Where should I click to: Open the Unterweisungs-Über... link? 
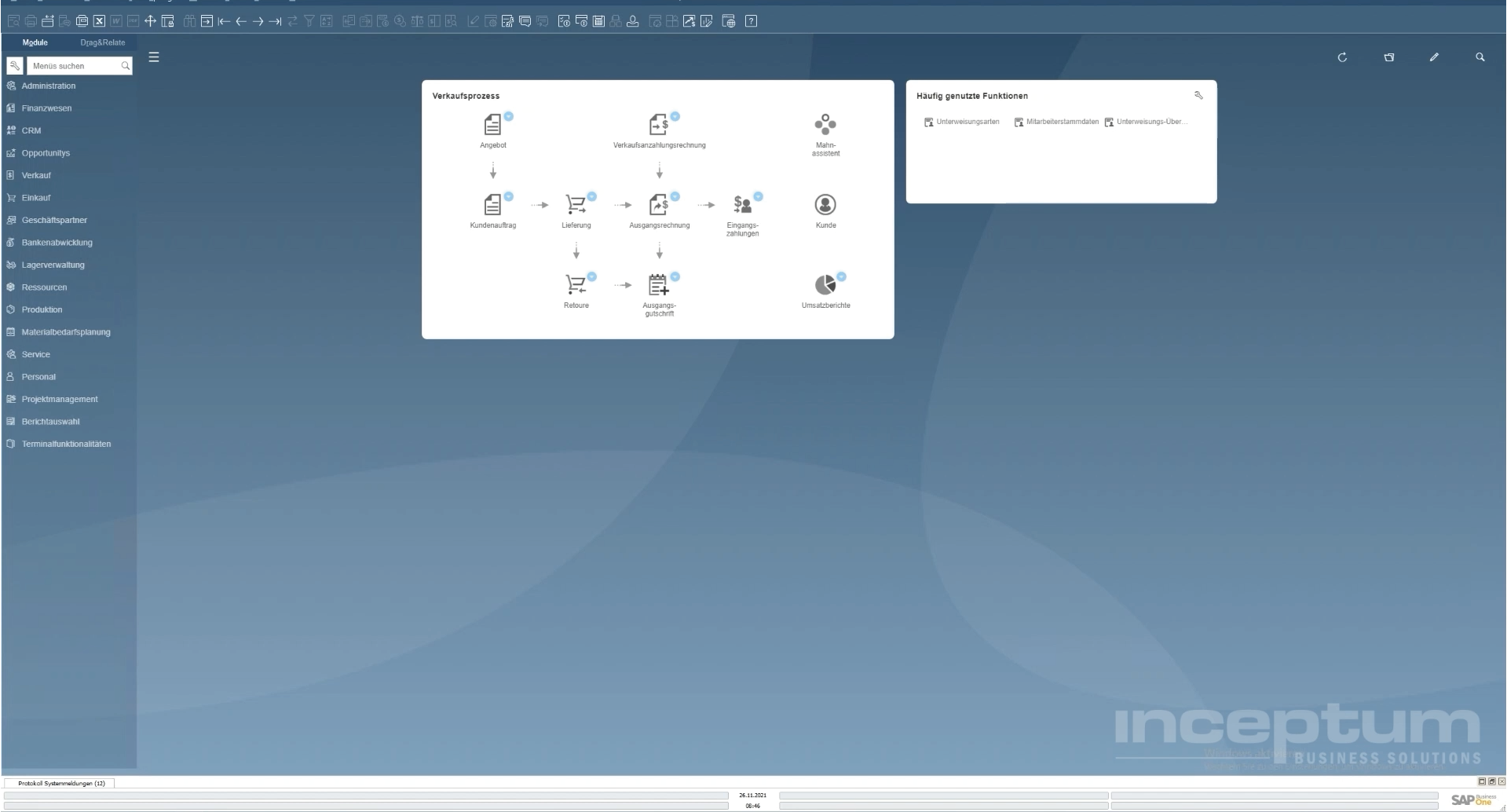1146,122
